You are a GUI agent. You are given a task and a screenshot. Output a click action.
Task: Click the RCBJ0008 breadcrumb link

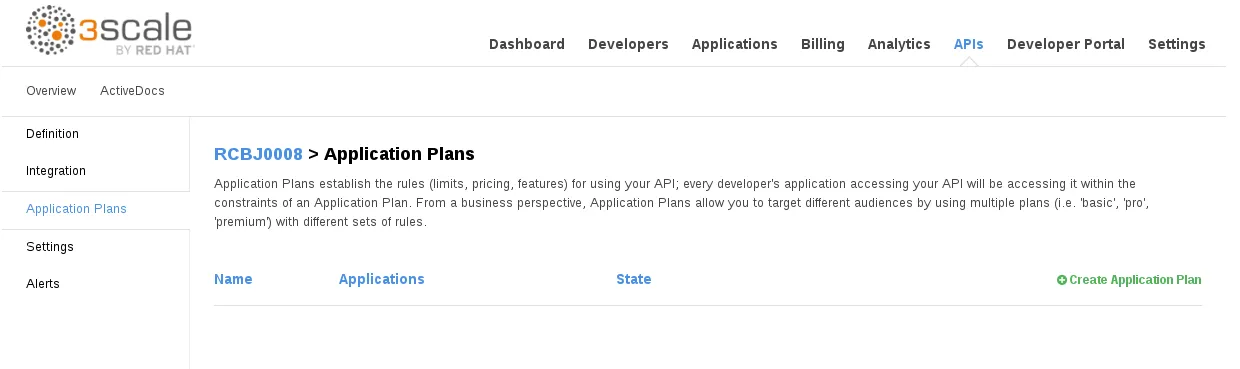258,154
